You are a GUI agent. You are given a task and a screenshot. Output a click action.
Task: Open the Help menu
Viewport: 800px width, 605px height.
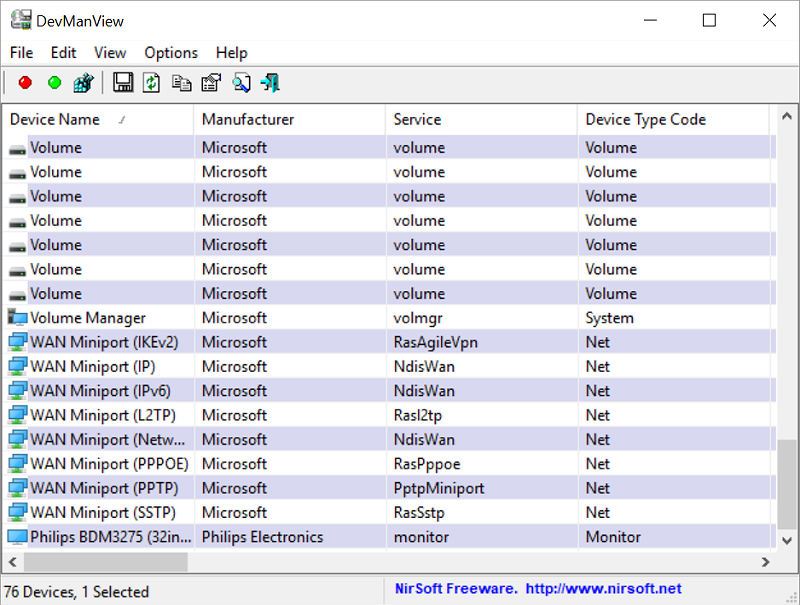(x=232, y=53)
